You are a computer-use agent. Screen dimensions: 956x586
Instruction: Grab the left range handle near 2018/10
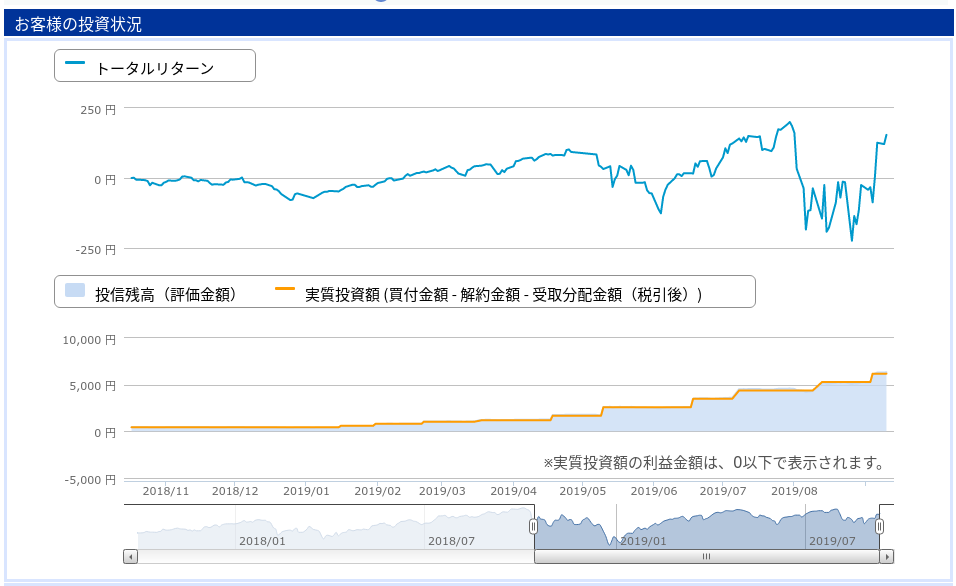533,526
